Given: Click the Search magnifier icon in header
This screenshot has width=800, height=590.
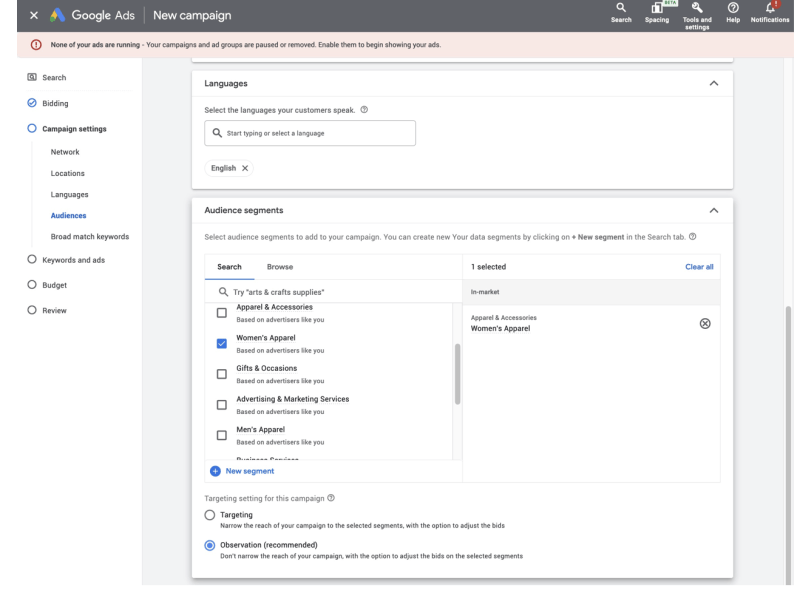Looking at the screenshot, I should pos(621,10).
